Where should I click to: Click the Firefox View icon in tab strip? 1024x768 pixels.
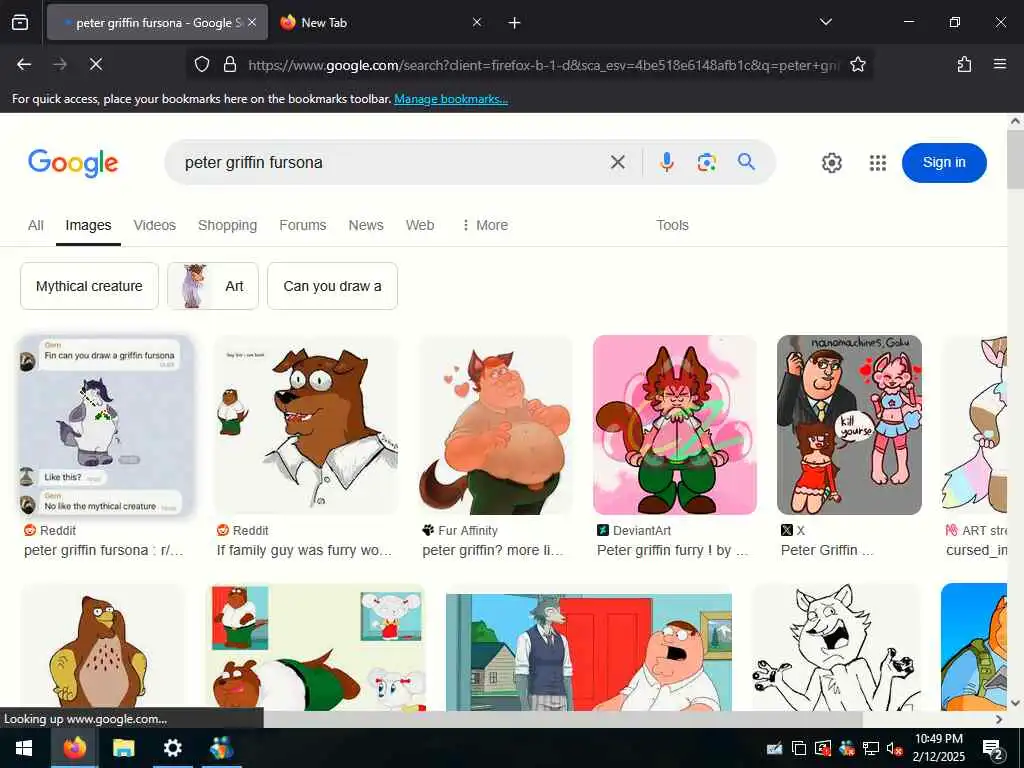[x=20, y=22]
